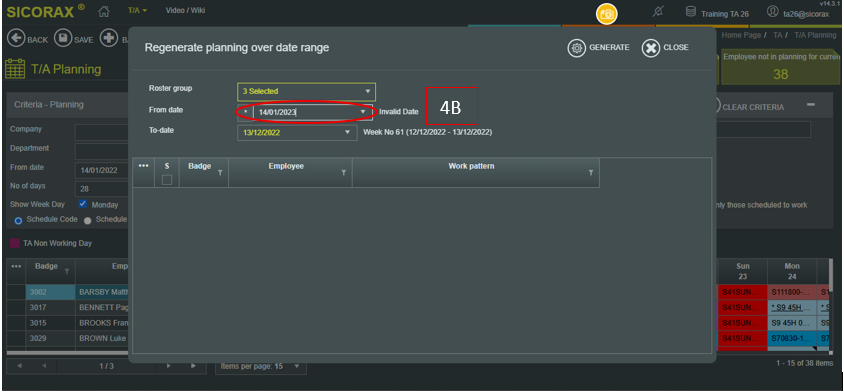Click CLEAR CRITERIA button
Screen dimensions: 844x392
753,107
